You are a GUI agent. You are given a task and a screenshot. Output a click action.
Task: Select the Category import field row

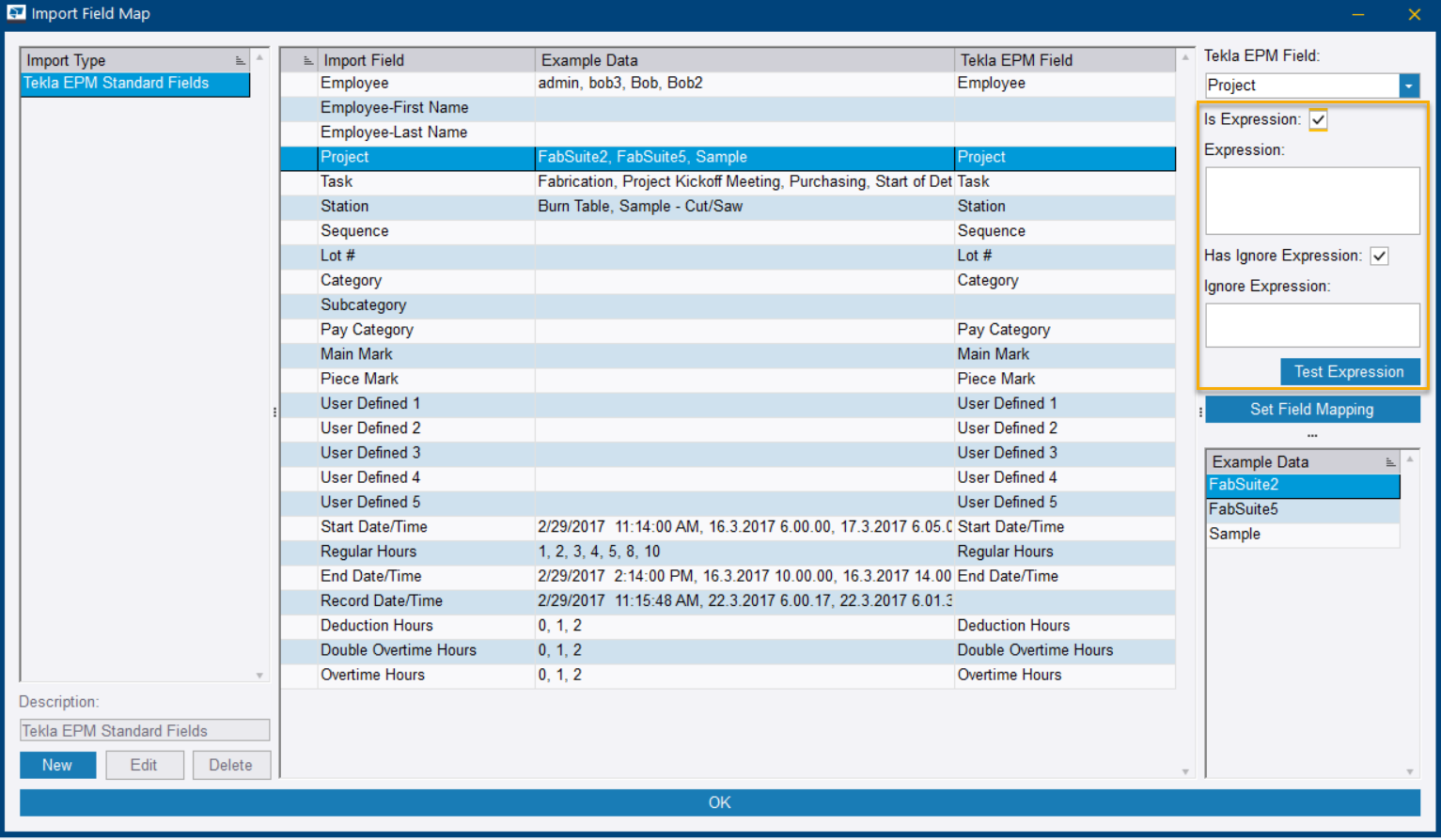pos(728,281)
